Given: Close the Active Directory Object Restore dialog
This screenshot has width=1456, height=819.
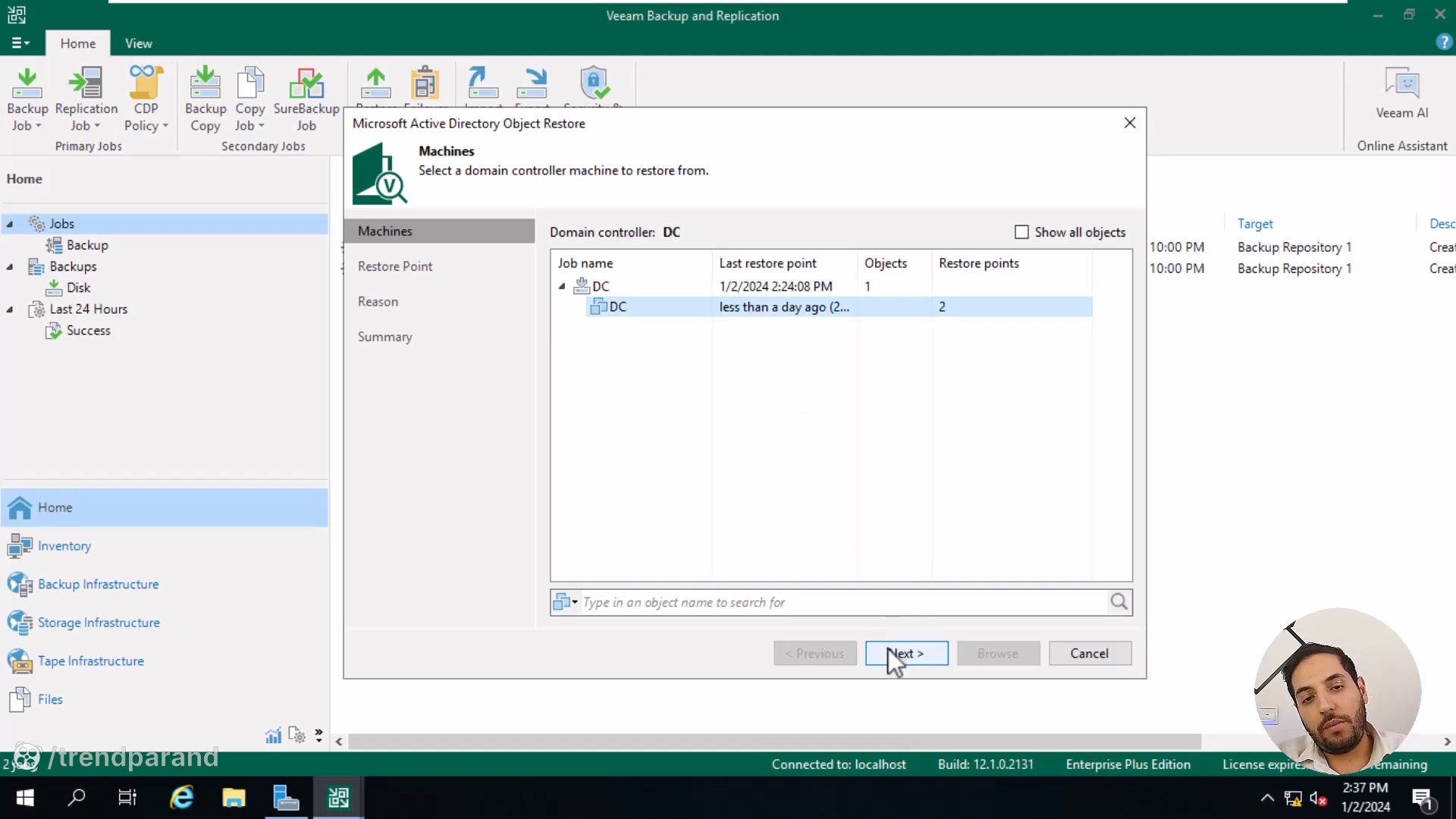Looking at the screenshot, I should tap(1130, 123).
